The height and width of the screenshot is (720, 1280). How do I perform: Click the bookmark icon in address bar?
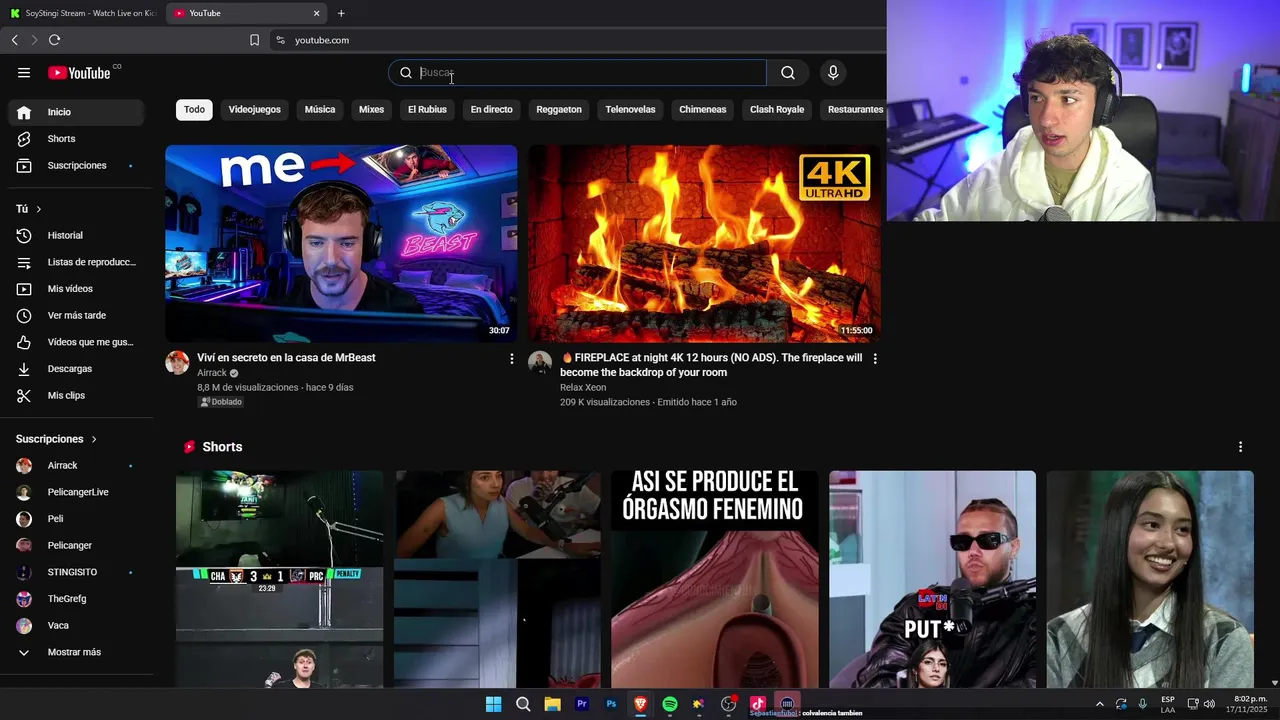tap(254, 40)
